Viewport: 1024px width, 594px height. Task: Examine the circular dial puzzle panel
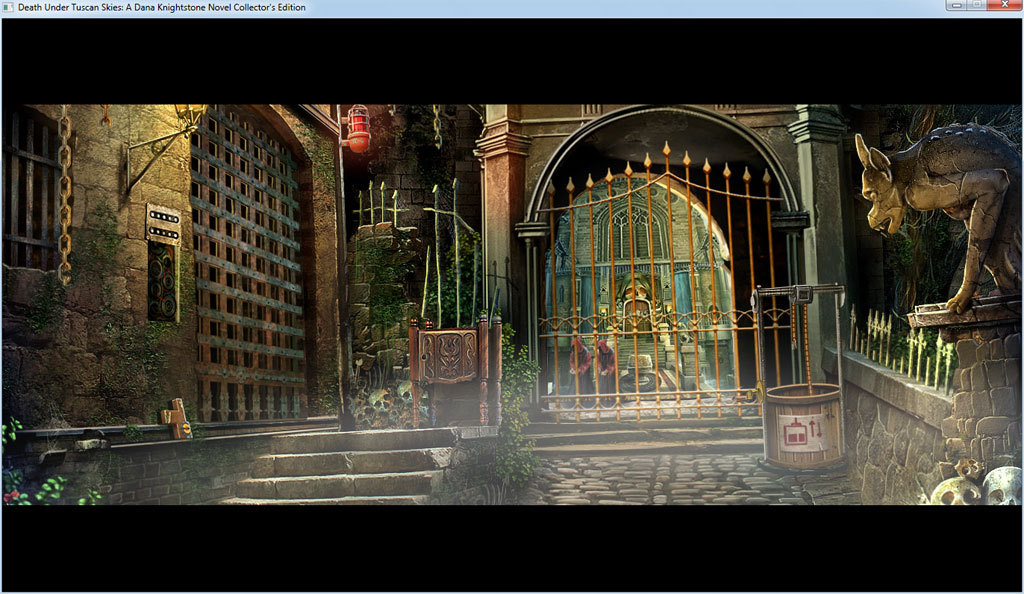click(163, 282)
